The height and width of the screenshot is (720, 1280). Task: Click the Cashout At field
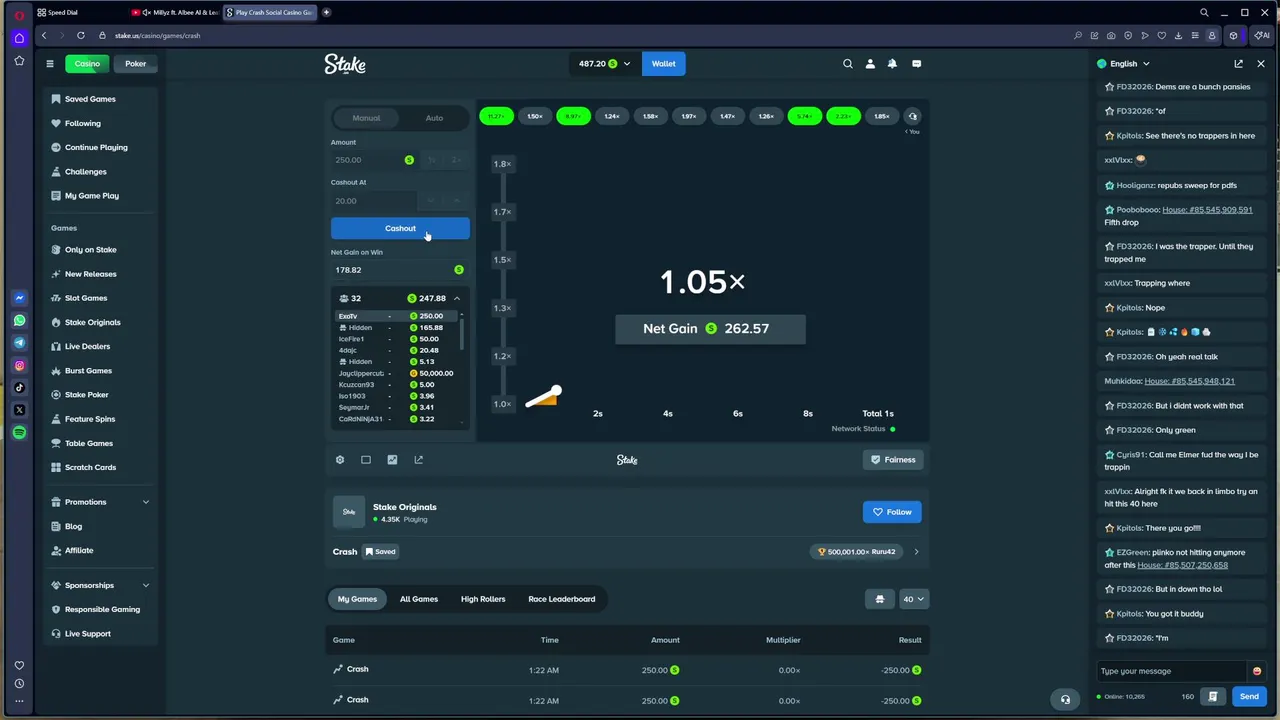click(x=373, y=201)
